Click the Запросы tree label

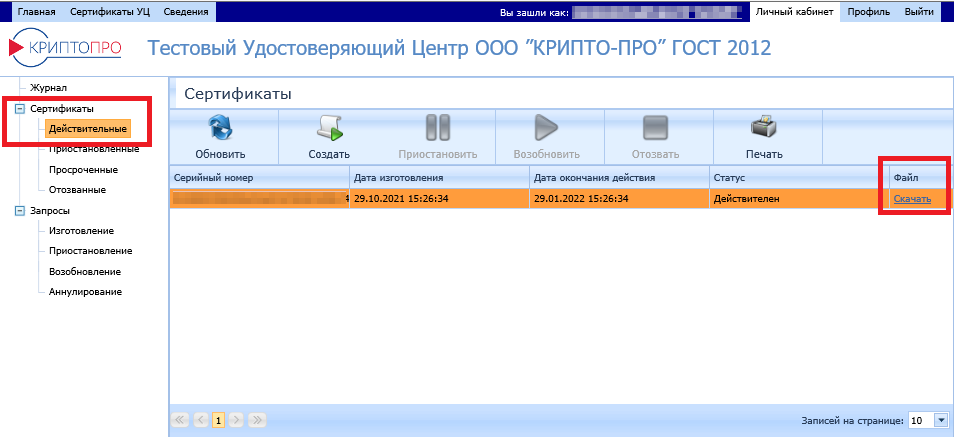tap(49, 211)
